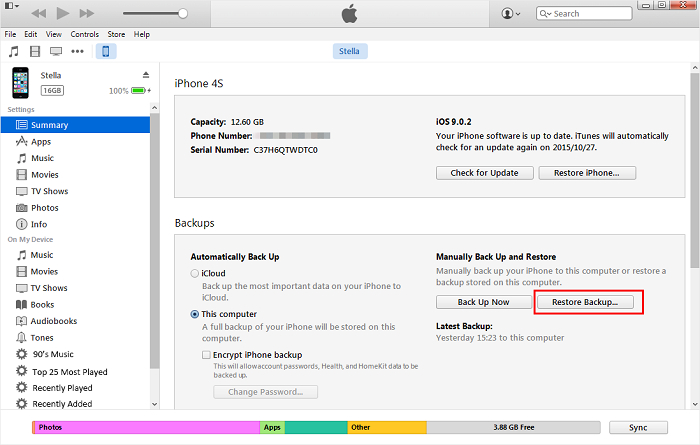Click the play button
The width and height of the screenshot is (700, 445).
(63, 13)
